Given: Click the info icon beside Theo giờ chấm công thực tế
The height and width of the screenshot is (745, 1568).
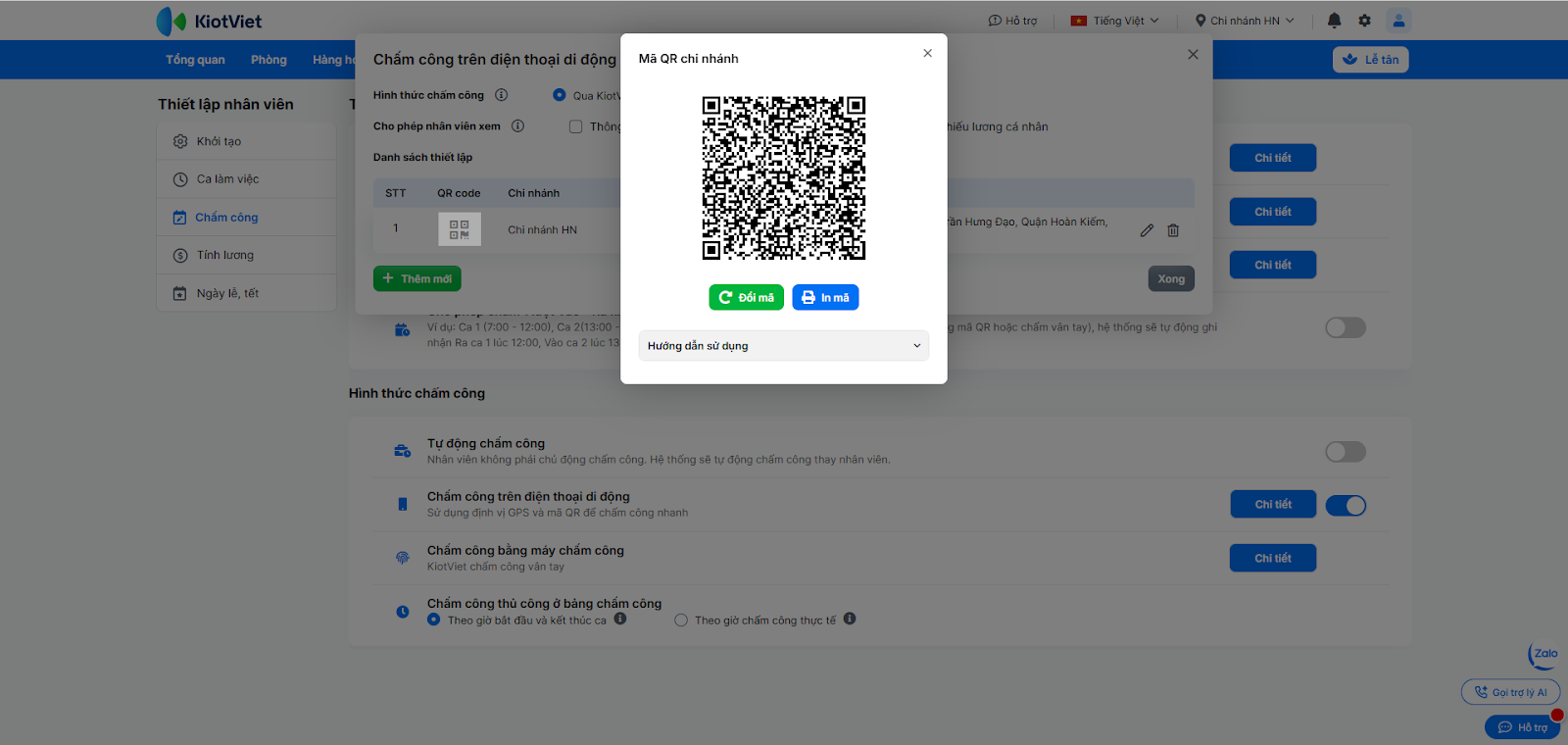Looking at the screenshot, I should tap(850, 619).
